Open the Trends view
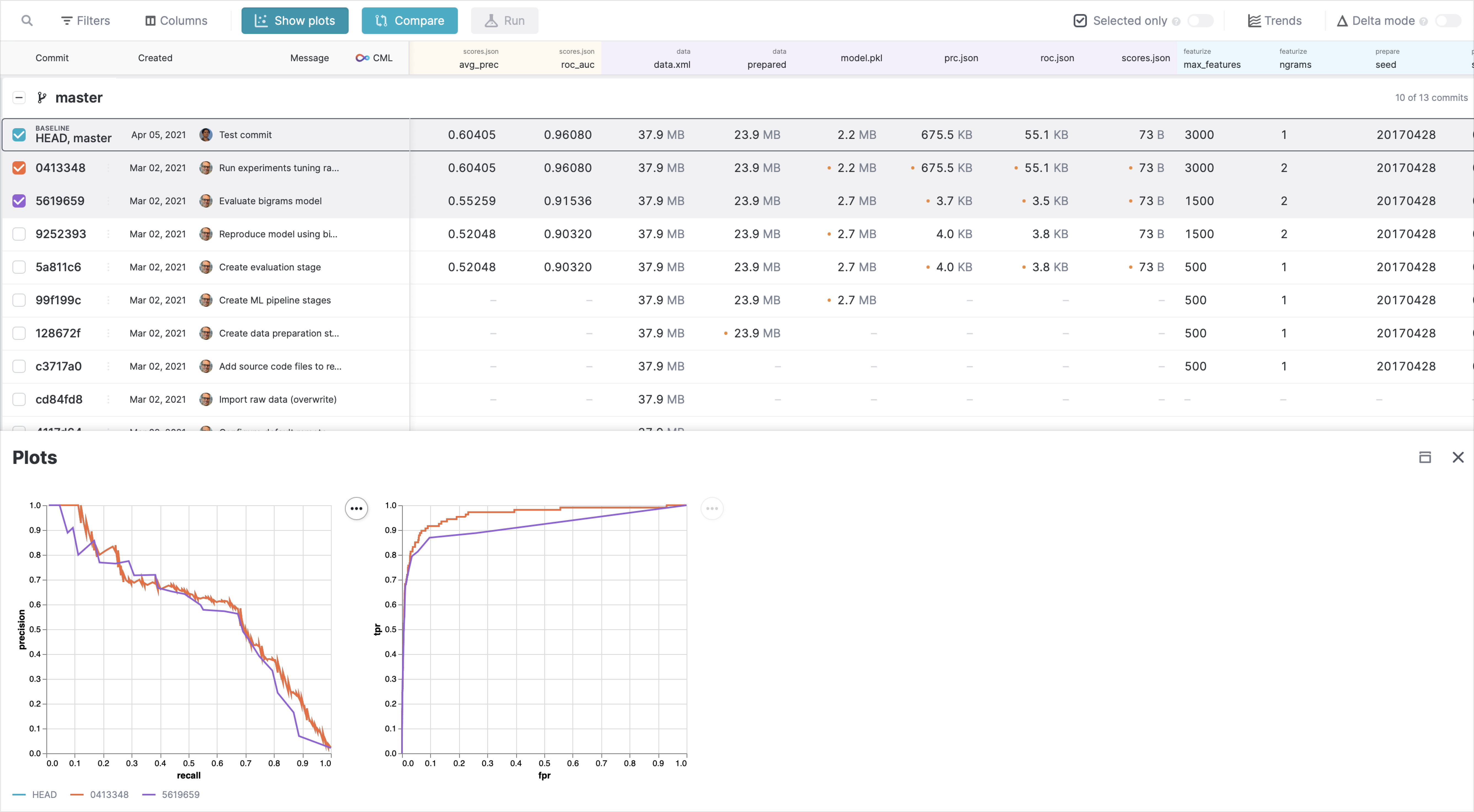This screenshot has width=1474, height=812. (x=1275, y=21)
